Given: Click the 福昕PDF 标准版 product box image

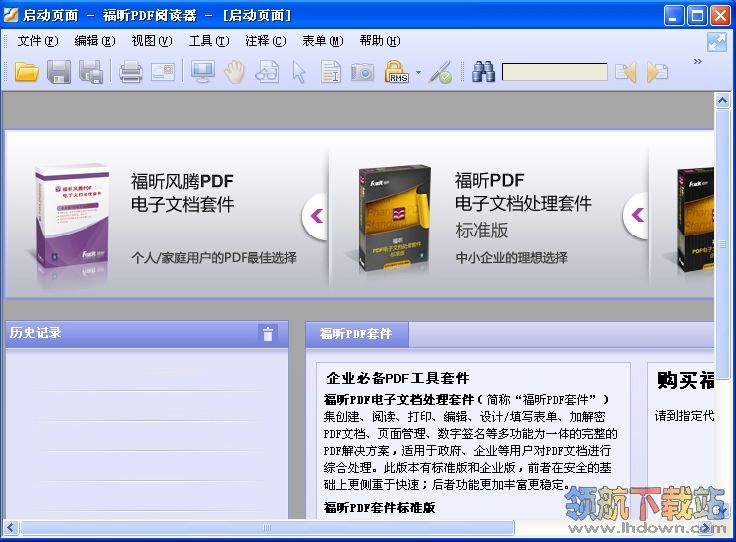Looking at the screenshot, I should pos(394,218).
